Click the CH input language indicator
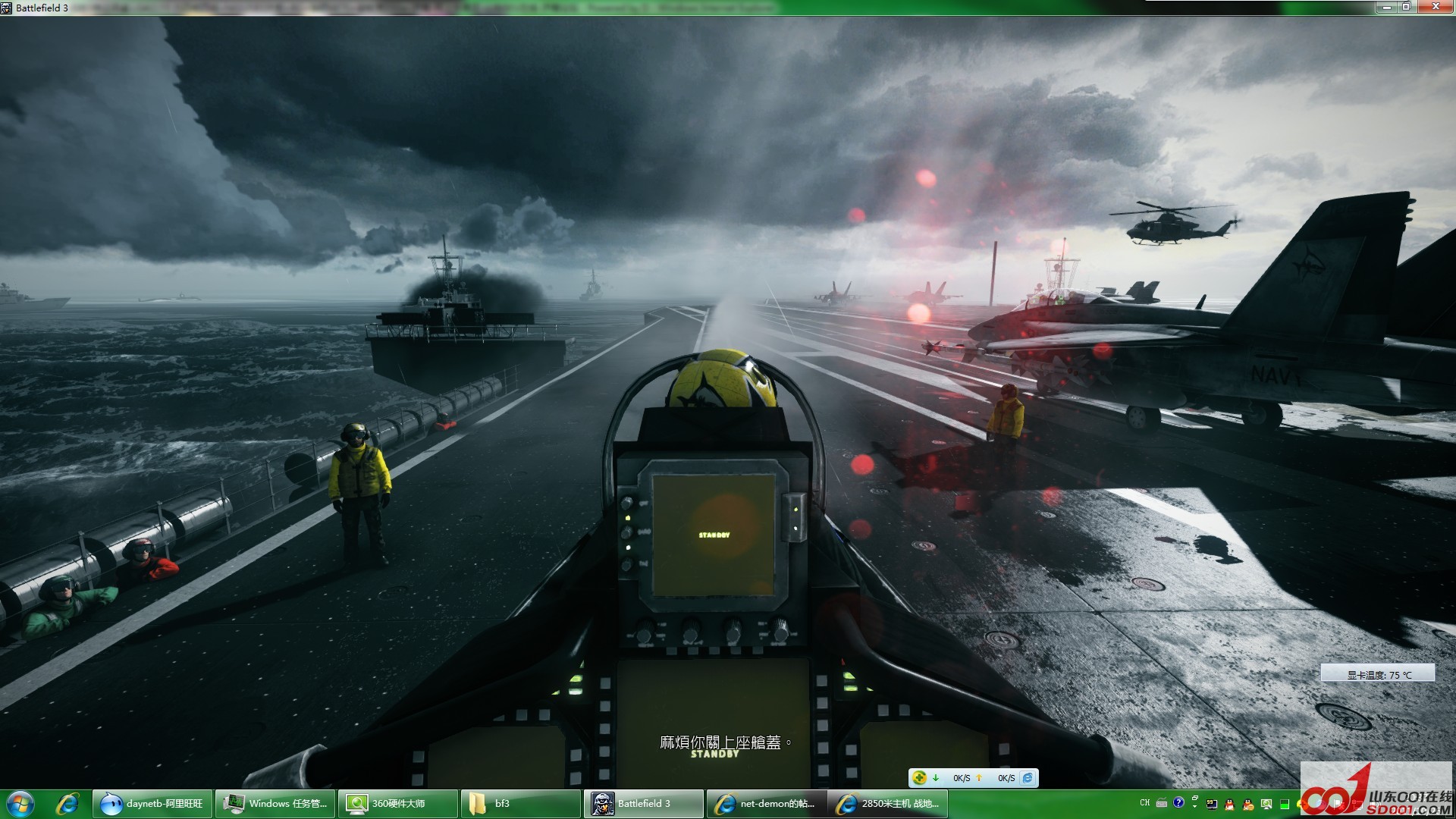This screenshot has width=1456, height=819. coord(1145,802)
